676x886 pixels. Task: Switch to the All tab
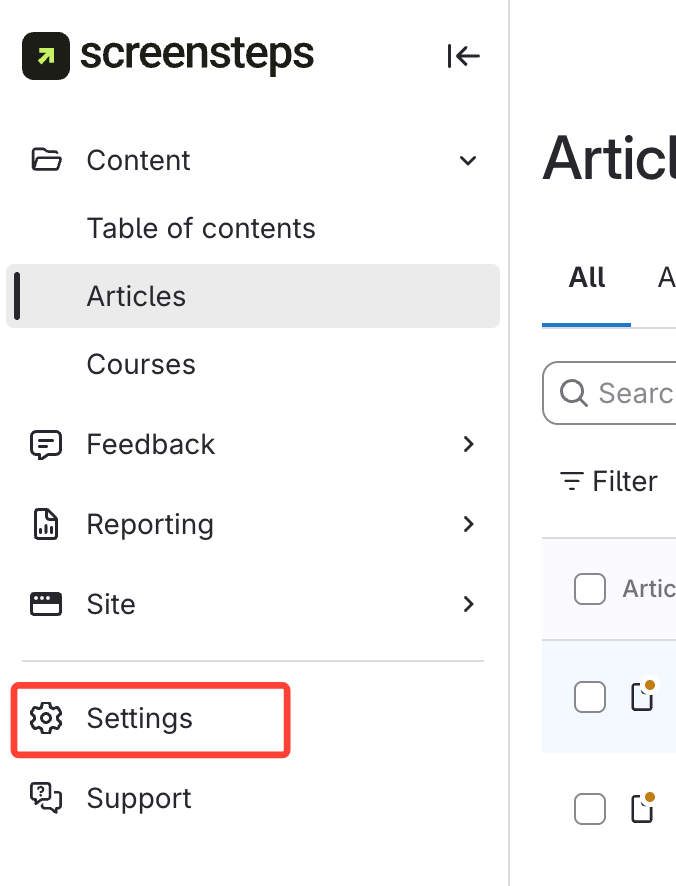[587, 277]
